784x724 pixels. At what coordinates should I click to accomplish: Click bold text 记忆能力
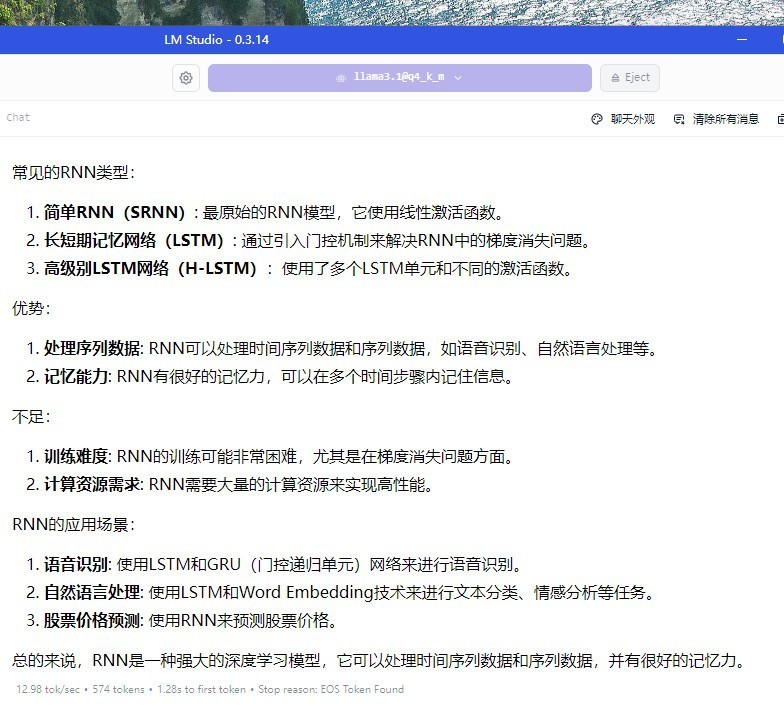pos(78,376)
